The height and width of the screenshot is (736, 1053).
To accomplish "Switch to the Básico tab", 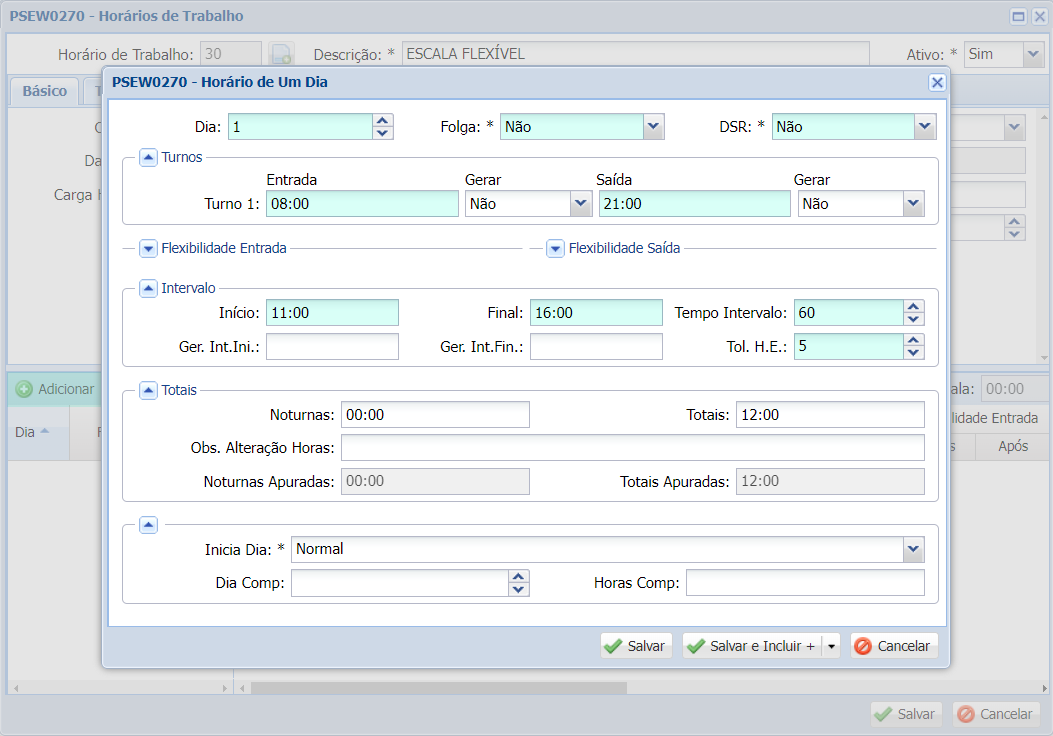I will (x=44, y=91).
